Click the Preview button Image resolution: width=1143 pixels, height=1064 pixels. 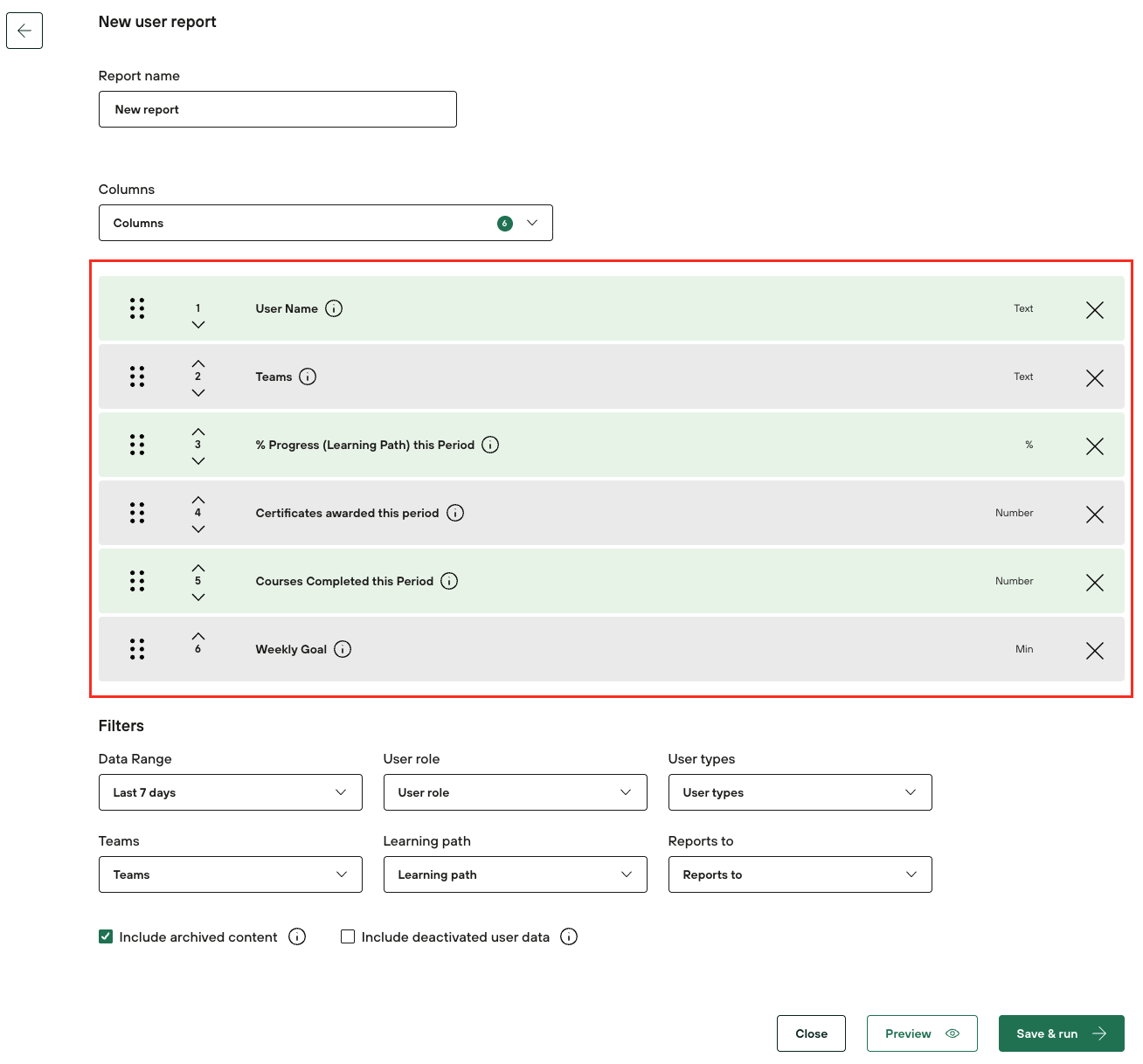pyautogui.click(x=921, y=1033)
